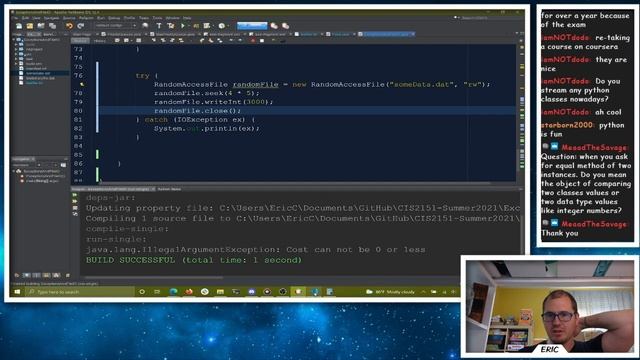
Task: Click the blue memory usage bar
Action: 252,26
